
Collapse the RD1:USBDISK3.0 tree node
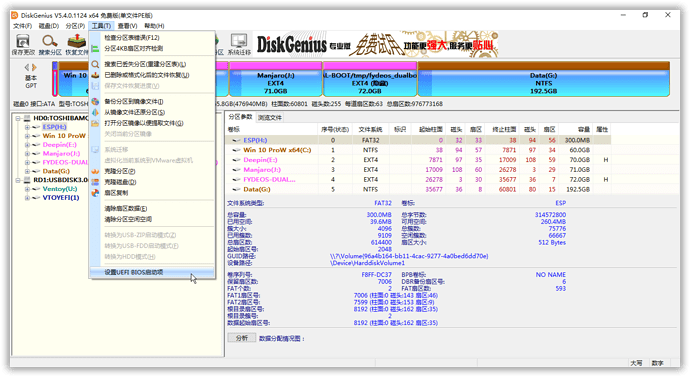pyautogui.click(x=18, y=180)
